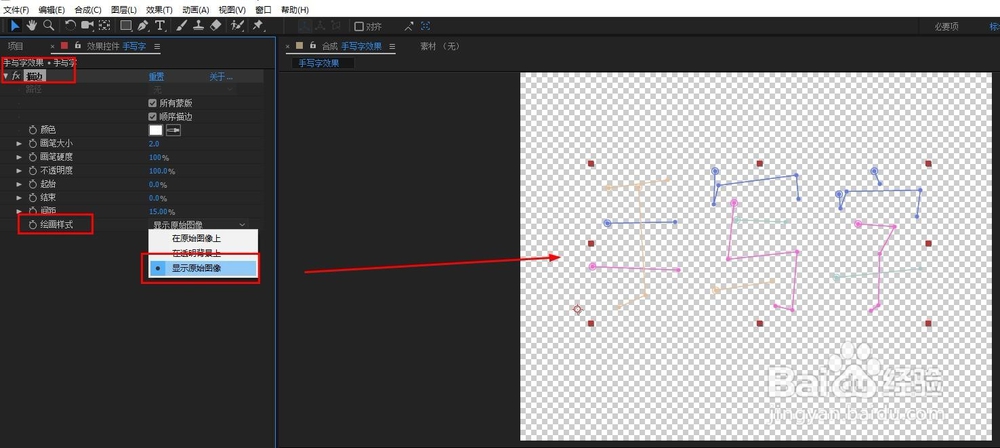Toggle the 顺序描边 checkbox

pyautogui.click(x=152, y=117)
